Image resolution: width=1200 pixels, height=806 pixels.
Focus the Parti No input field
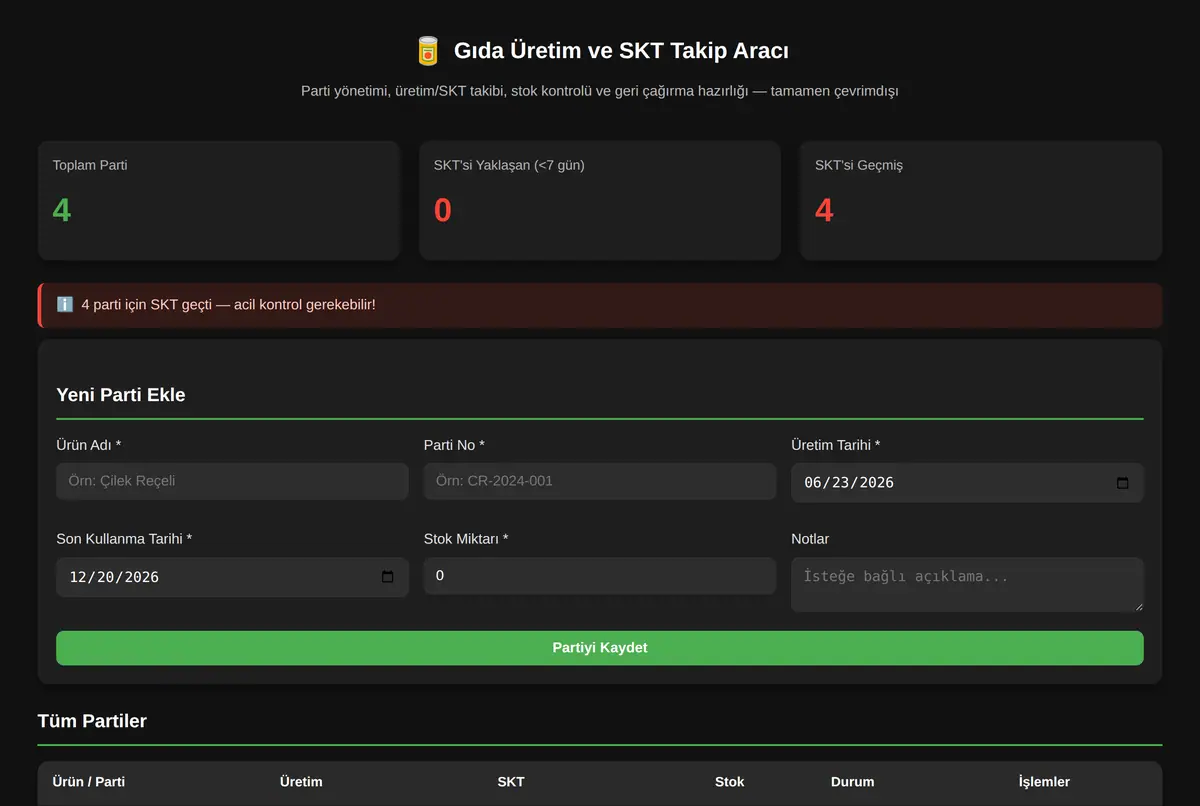pyautogui.click(x=600, y=481)
